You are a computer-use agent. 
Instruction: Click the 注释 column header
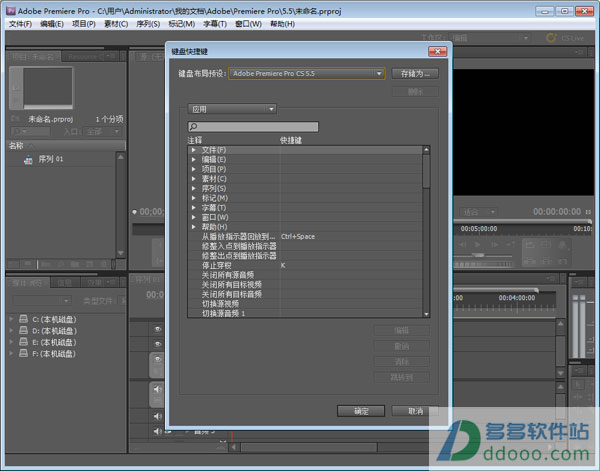[x=195, y=140]
